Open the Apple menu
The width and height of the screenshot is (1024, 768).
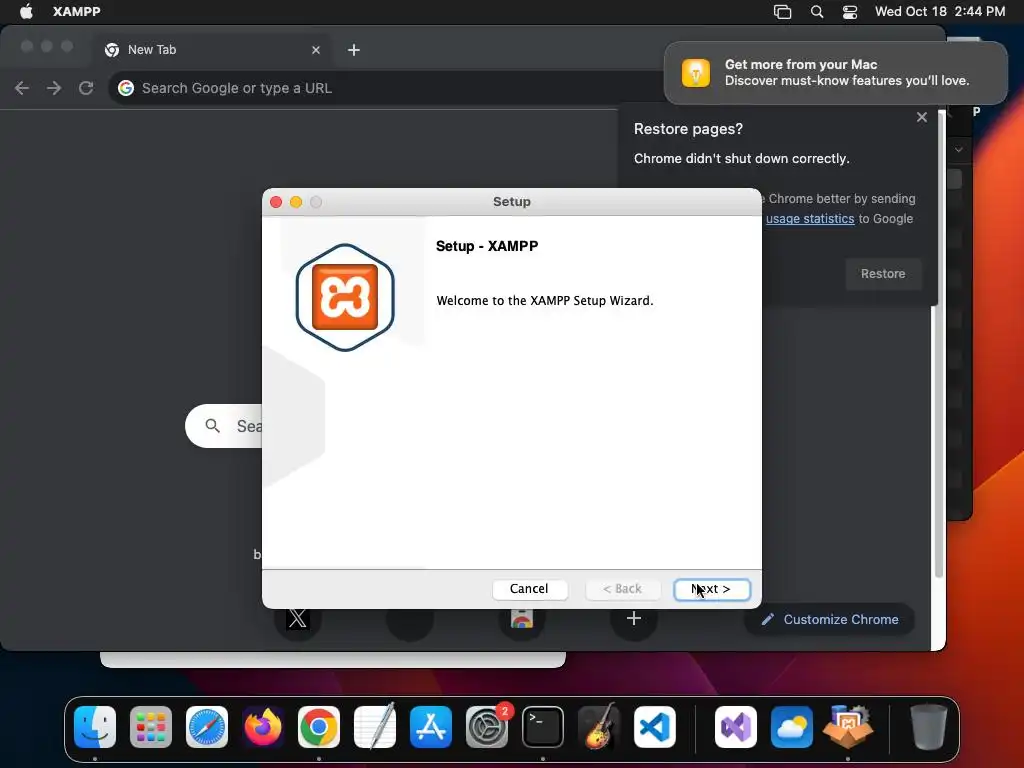26,12
